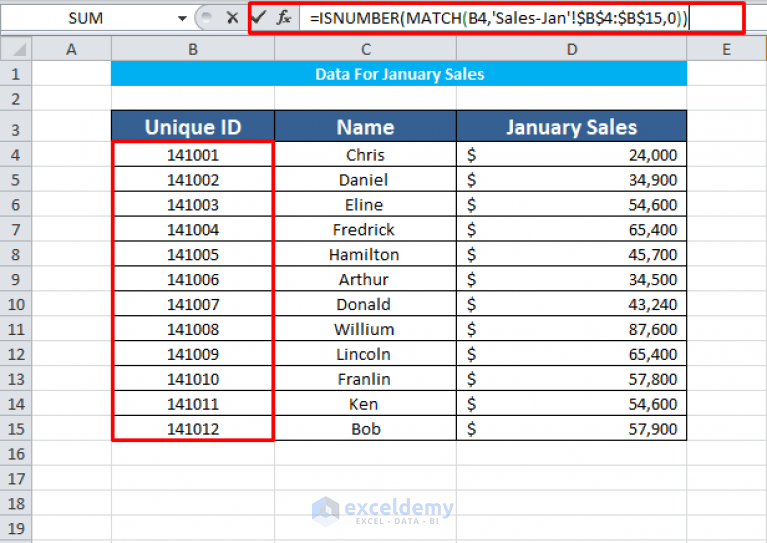Click the name cell 'Lincoln'
This screenshot has height=543, width=767.
pyautogui.click(x=365, y=354)
